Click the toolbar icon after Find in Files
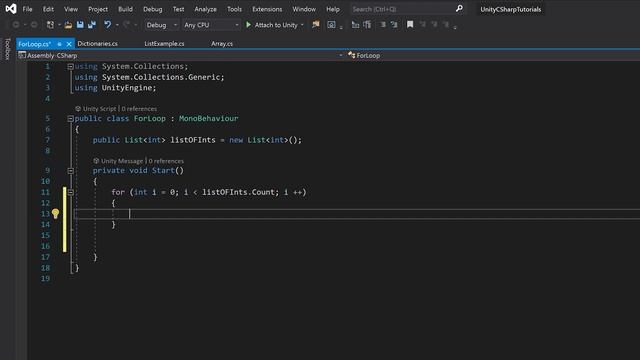The width and height of the screenshot is (640, 360). [x=331, y=25]
